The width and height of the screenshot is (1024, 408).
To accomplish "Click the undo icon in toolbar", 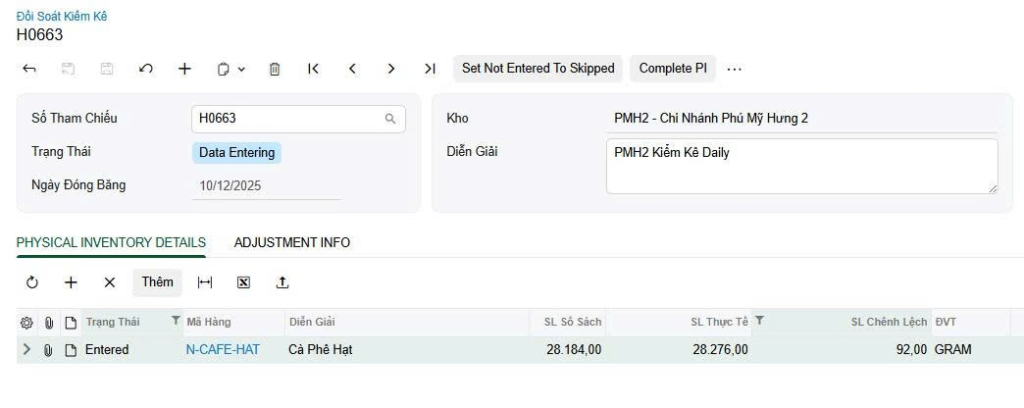I will pyautogui.click(x=146, y=69).
